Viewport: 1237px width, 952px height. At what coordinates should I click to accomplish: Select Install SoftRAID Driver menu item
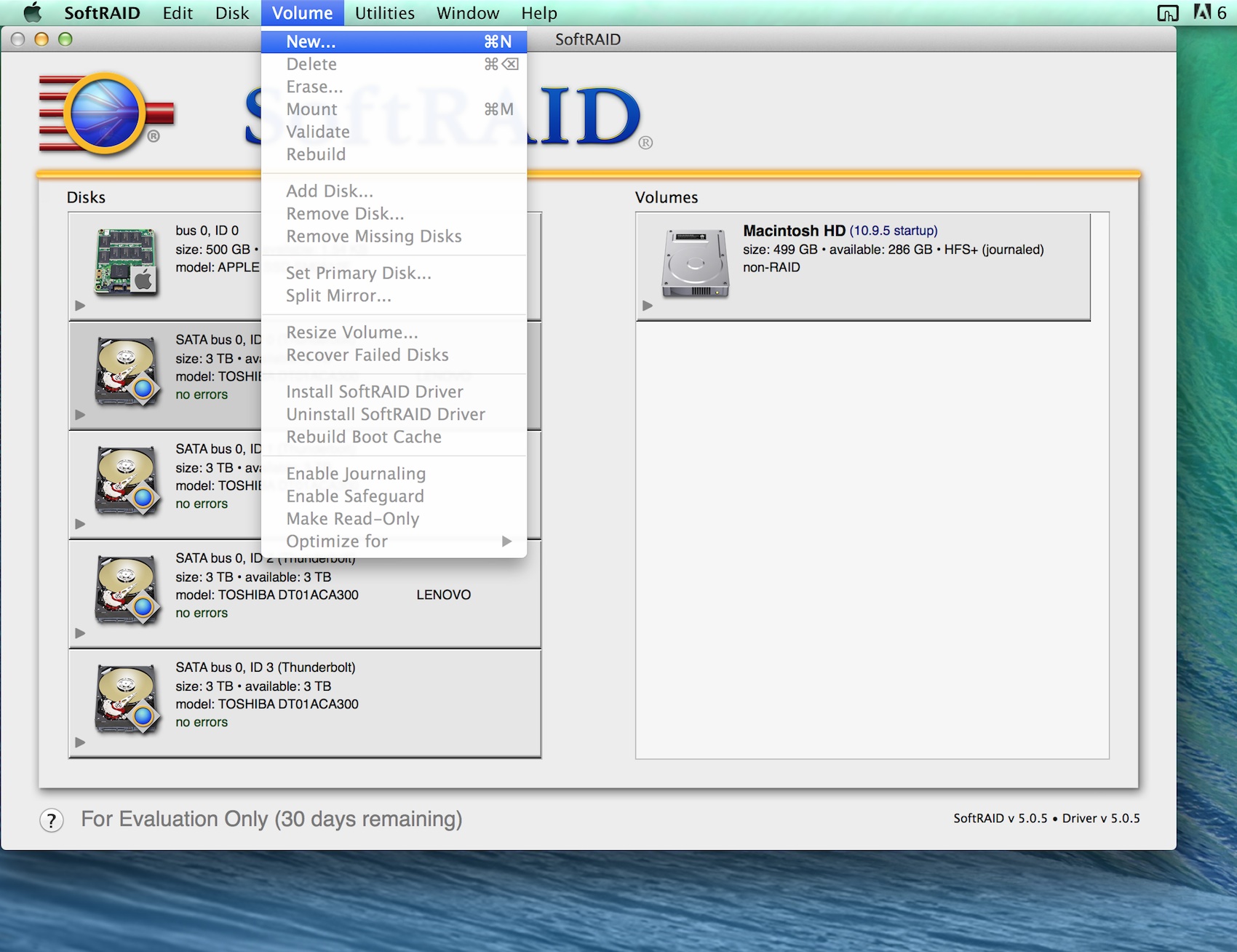374,392
